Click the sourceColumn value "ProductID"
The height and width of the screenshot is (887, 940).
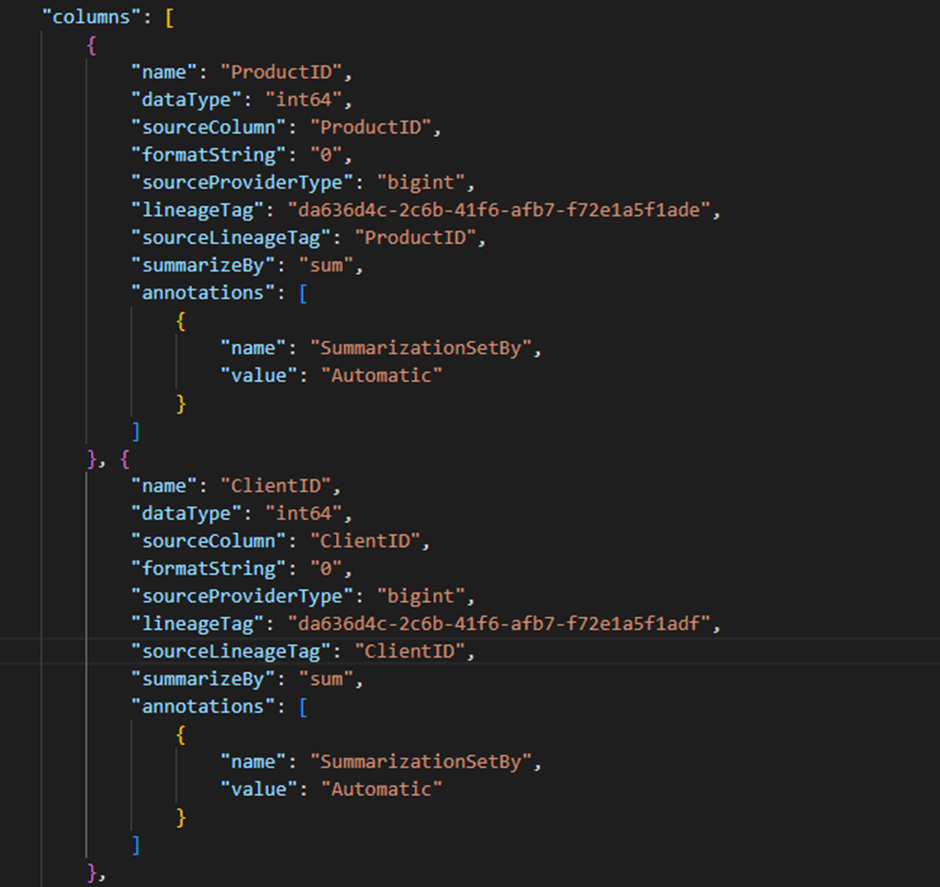pos(374,127)
